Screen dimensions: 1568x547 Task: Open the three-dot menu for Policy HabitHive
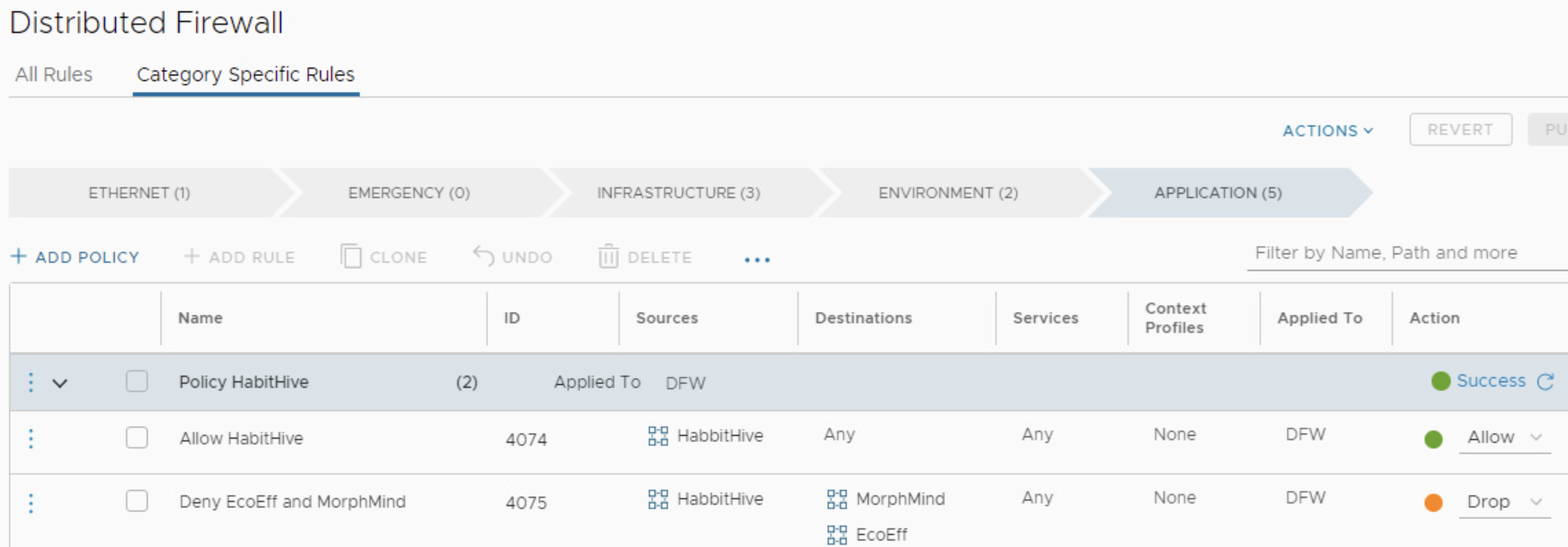(31, 382)
